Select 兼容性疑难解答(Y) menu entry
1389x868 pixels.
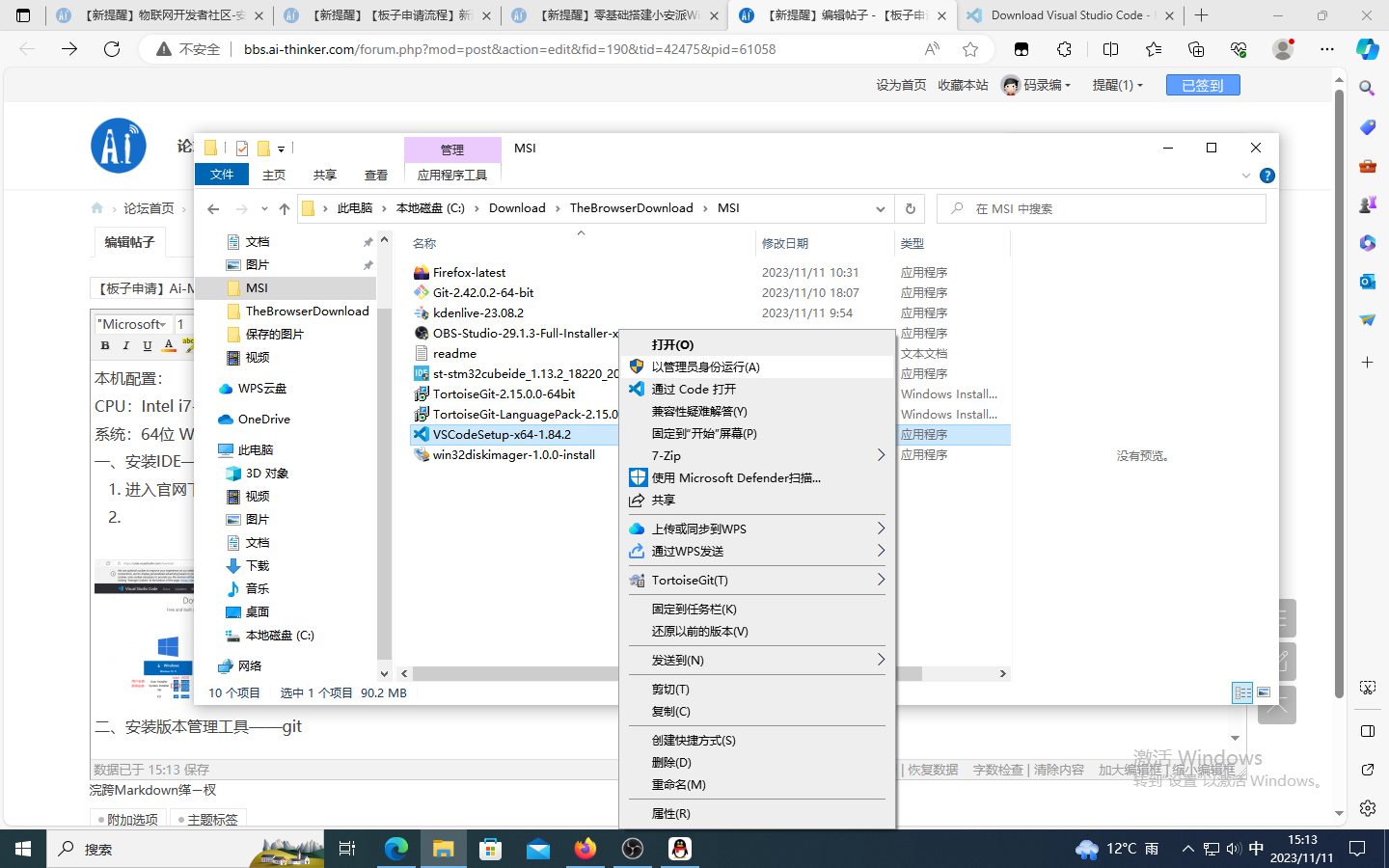(757, 411)
